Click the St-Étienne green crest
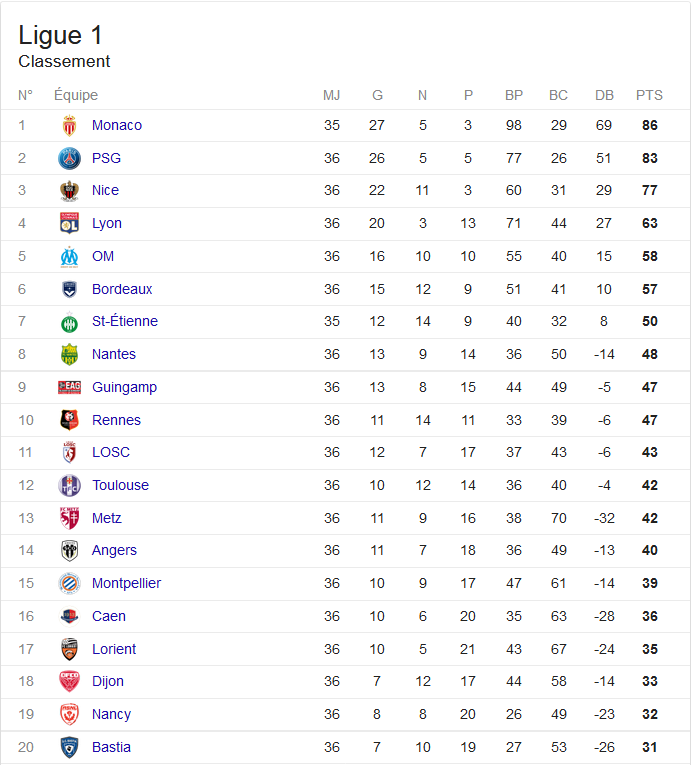The width and height of the screenshot is (691, 765). [x=69, y=322]
